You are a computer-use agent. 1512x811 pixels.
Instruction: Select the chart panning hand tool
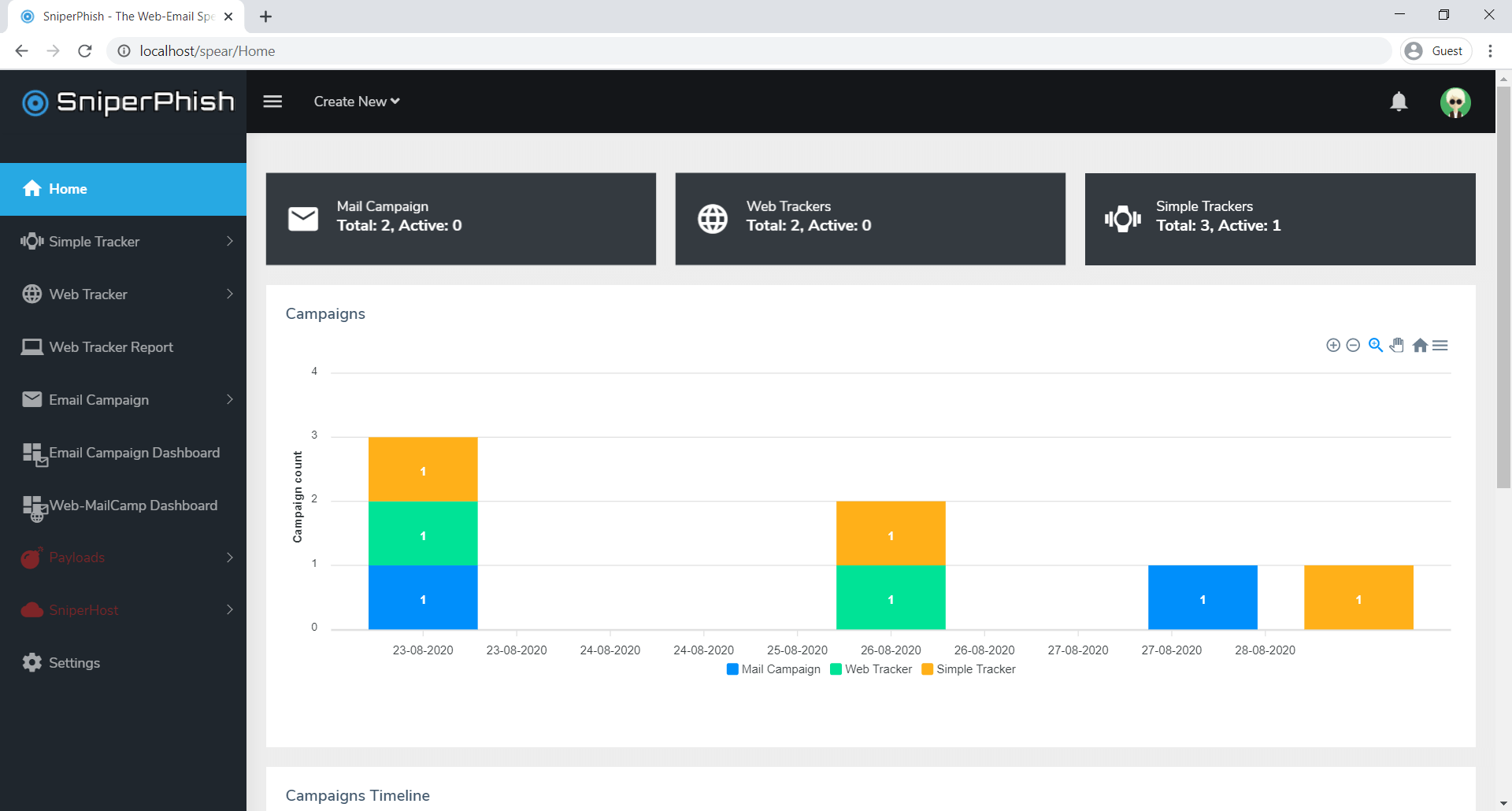[x=1397, y=345]
